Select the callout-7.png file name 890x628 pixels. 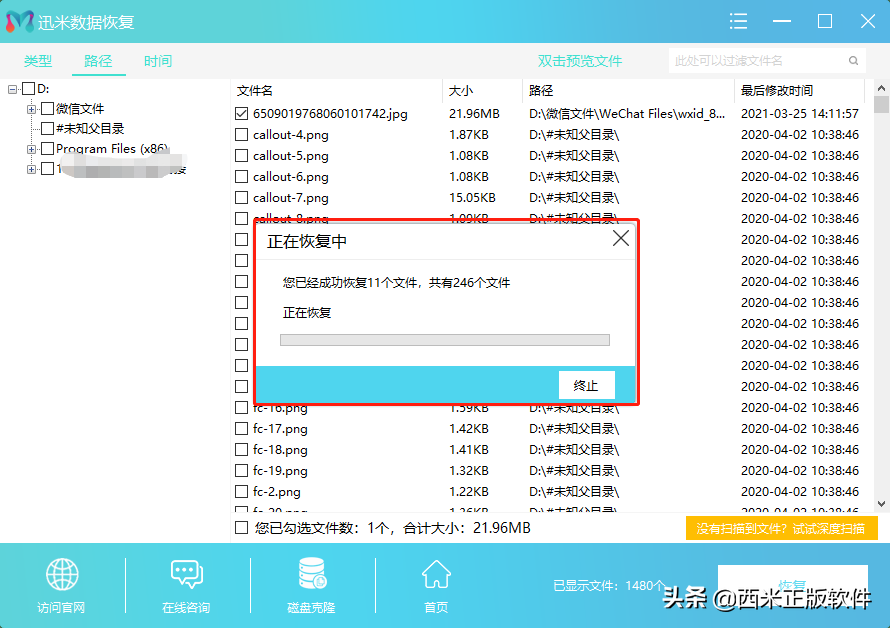[291, 198]
